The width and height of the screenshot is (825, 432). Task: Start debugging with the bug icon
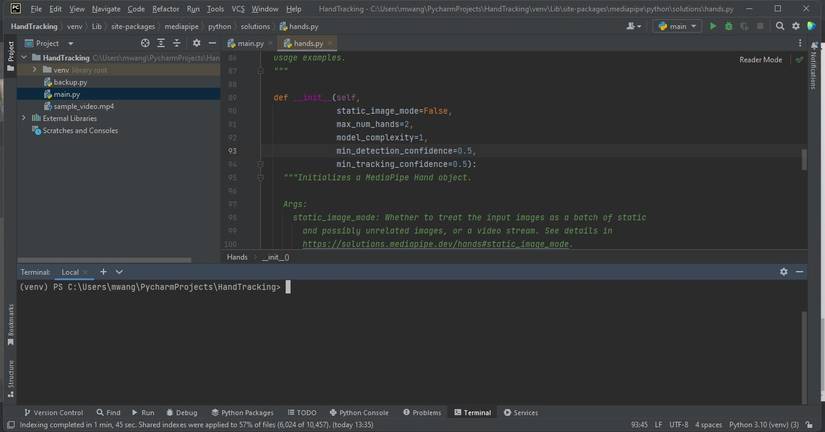coord(728,27)
